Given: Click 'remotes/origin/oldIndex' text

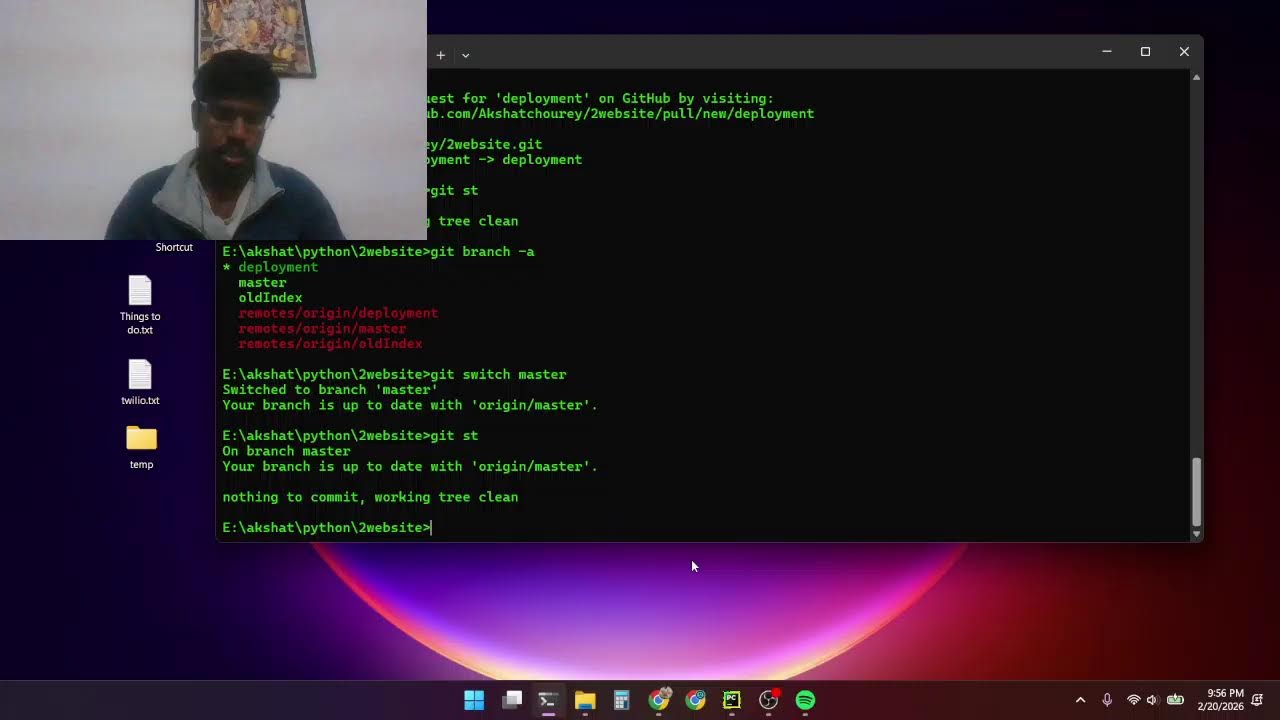Looking at the screenshot, I should [330, 344].
